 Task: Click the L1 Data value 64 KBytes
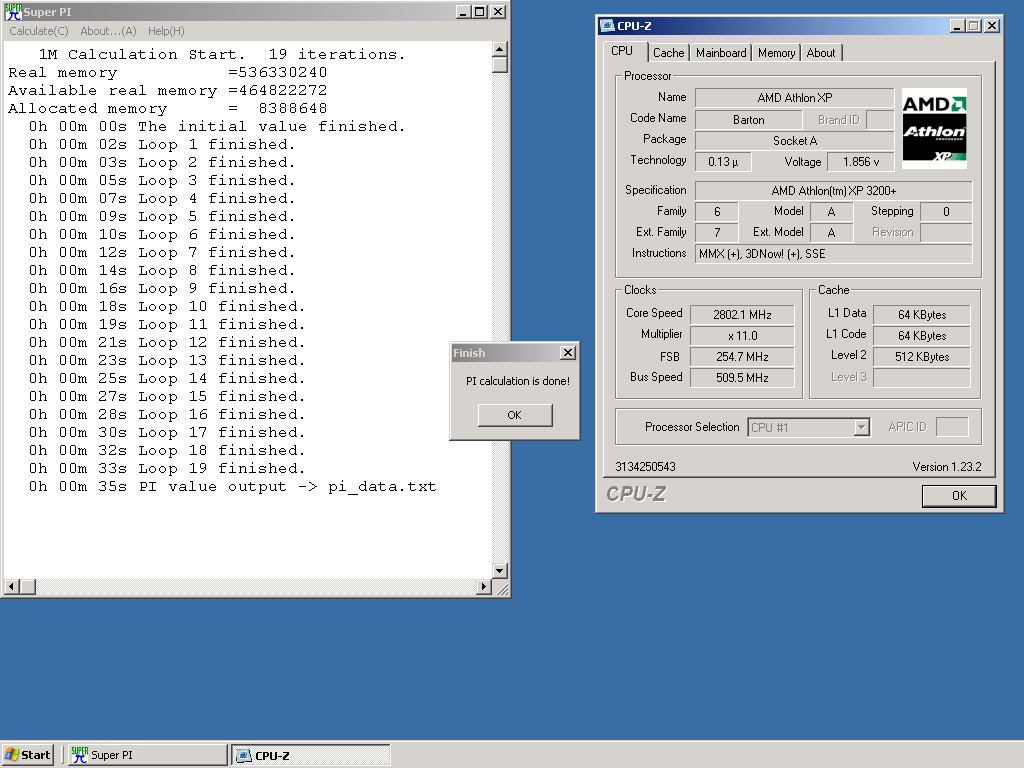coord(921,315)
